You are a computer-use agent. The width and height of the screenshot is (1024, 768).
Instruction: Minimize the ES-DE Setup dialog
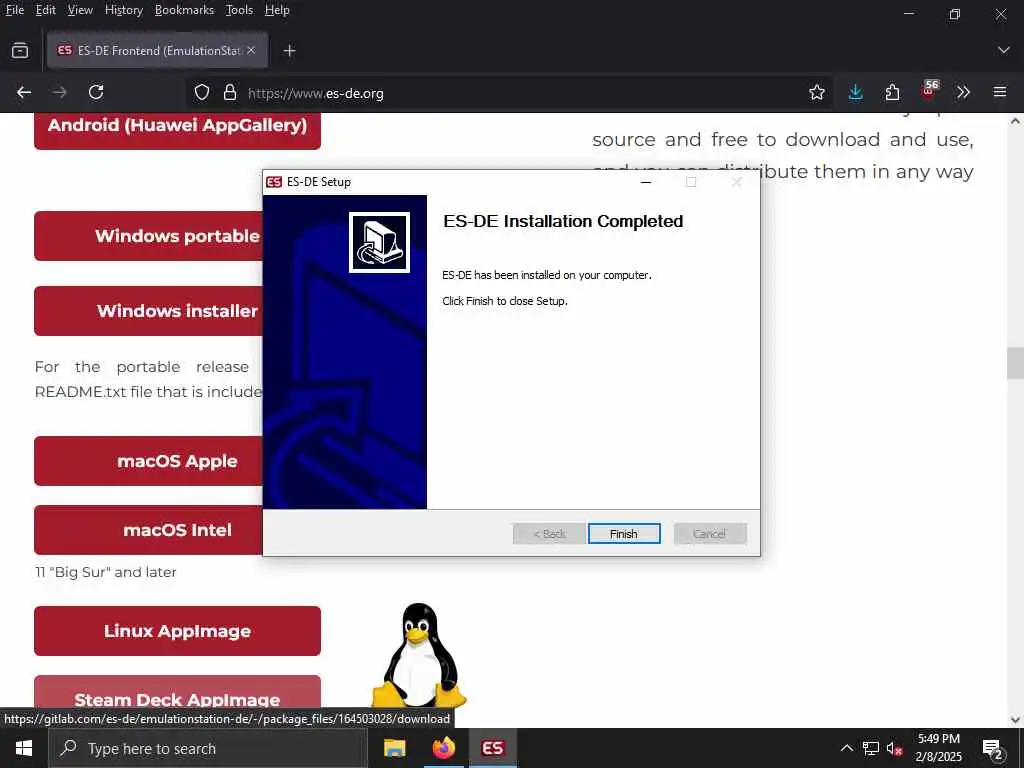point(646,182)
